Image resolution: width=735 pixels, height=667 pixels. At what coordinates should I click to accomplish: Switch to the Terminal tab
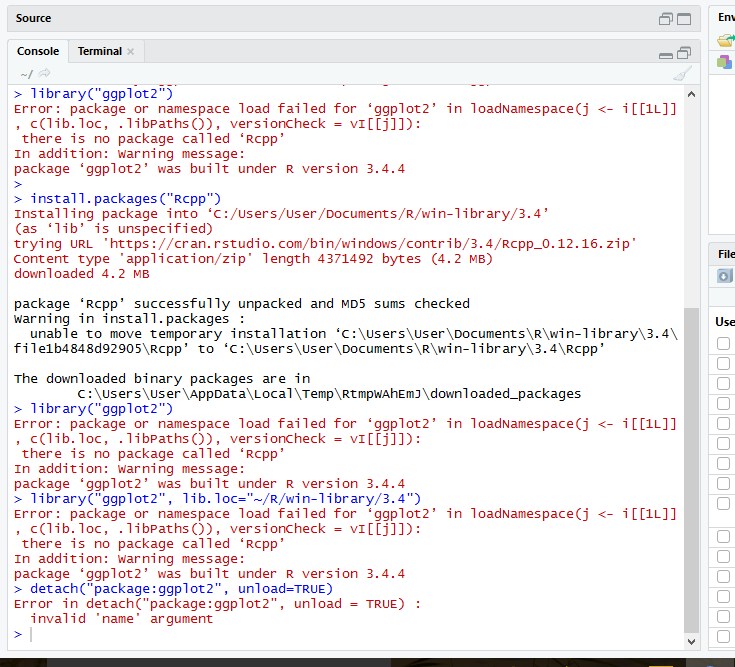click(x=99, y=51)
